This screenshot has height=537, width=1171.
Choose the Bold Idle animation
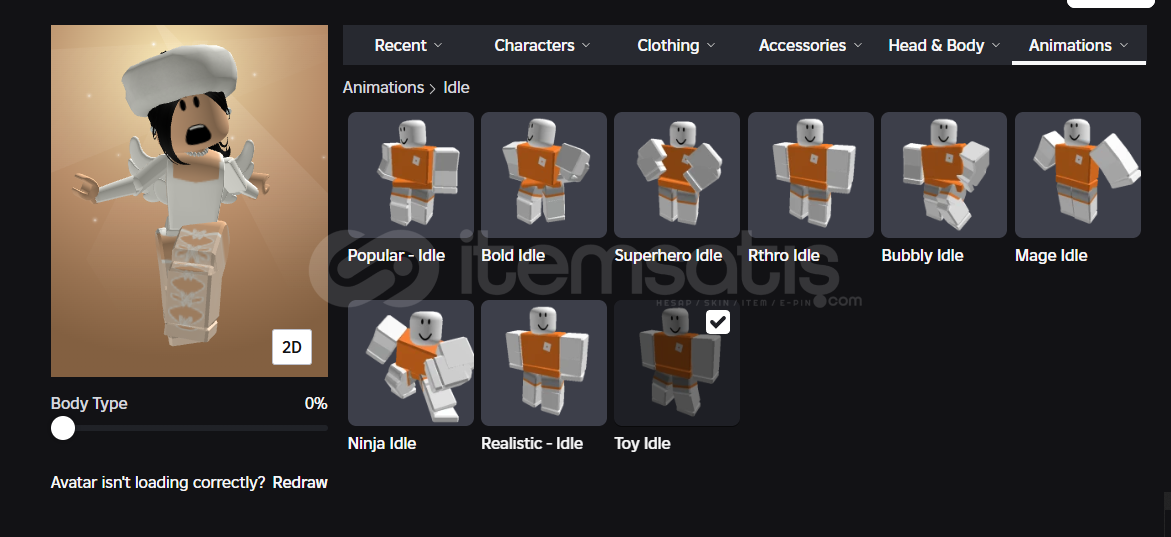click(x=544, y=175)
